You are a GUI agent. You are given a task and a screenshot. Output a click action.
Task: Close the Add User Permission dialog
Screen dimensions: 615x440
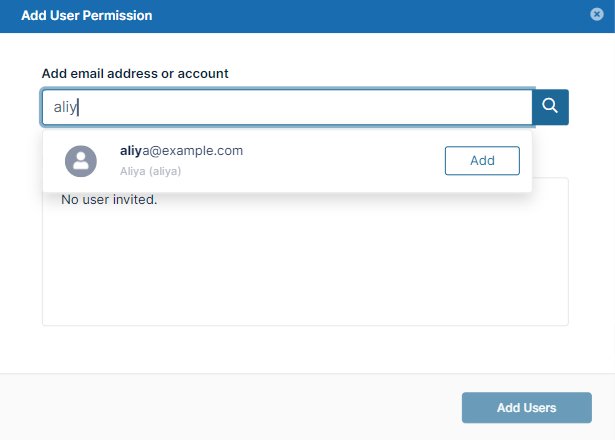(x=597, y=15)
